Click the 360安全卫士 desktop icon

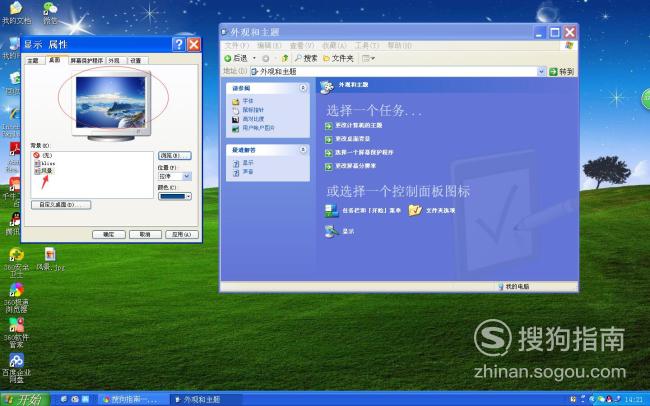(17, 262)
